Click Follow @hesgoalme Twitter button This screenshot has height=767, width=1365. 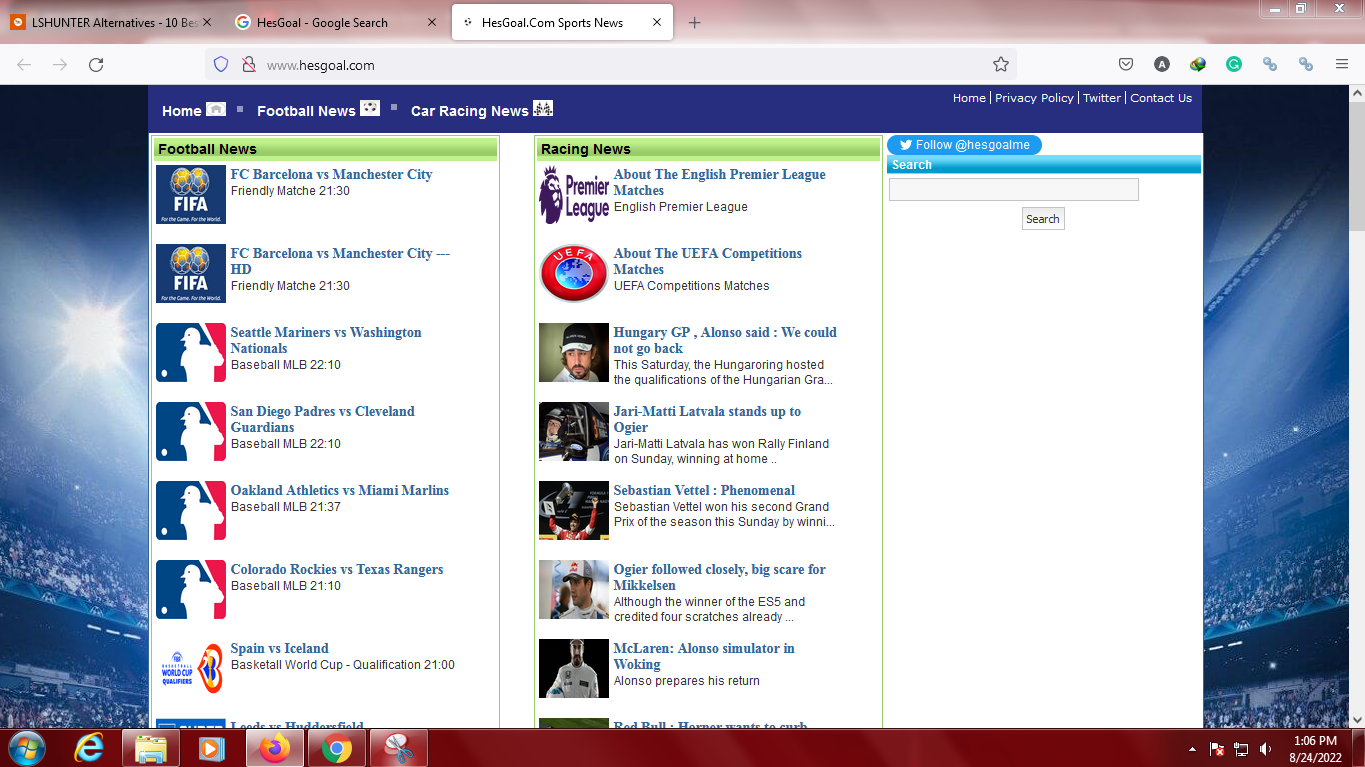click(x=964, y=145)
